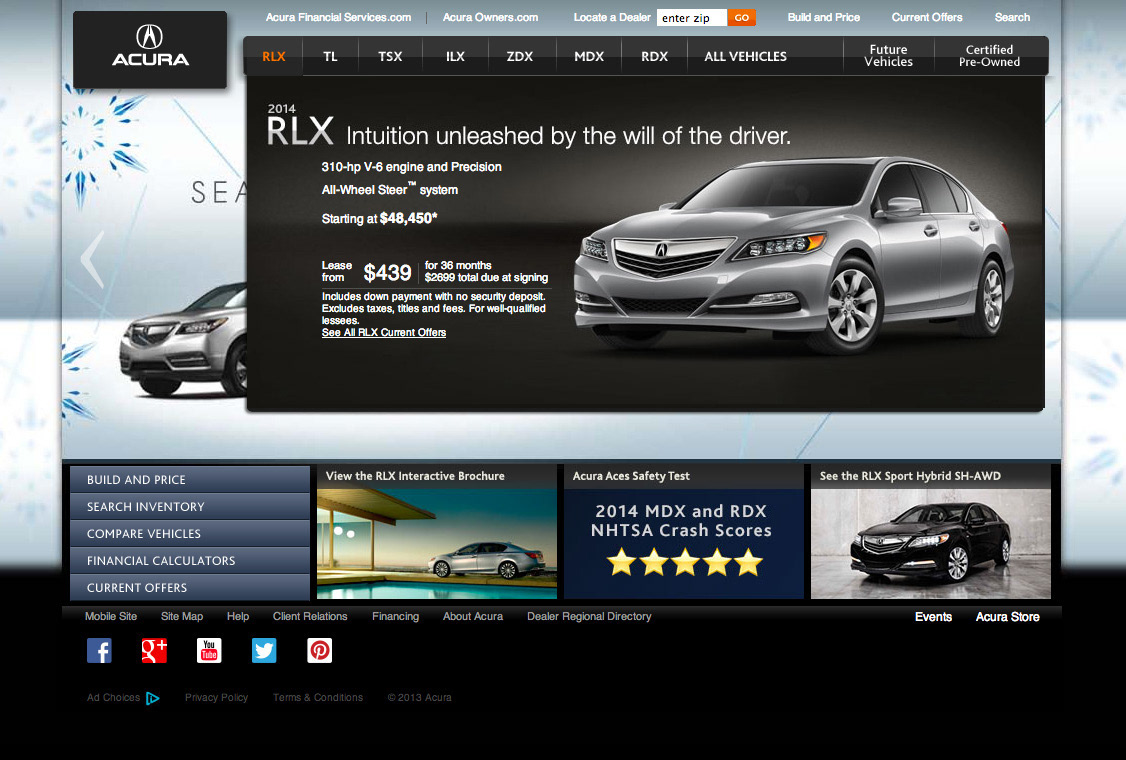Open the Pinterest icon

pyautogui.click(x=320, y=651)
